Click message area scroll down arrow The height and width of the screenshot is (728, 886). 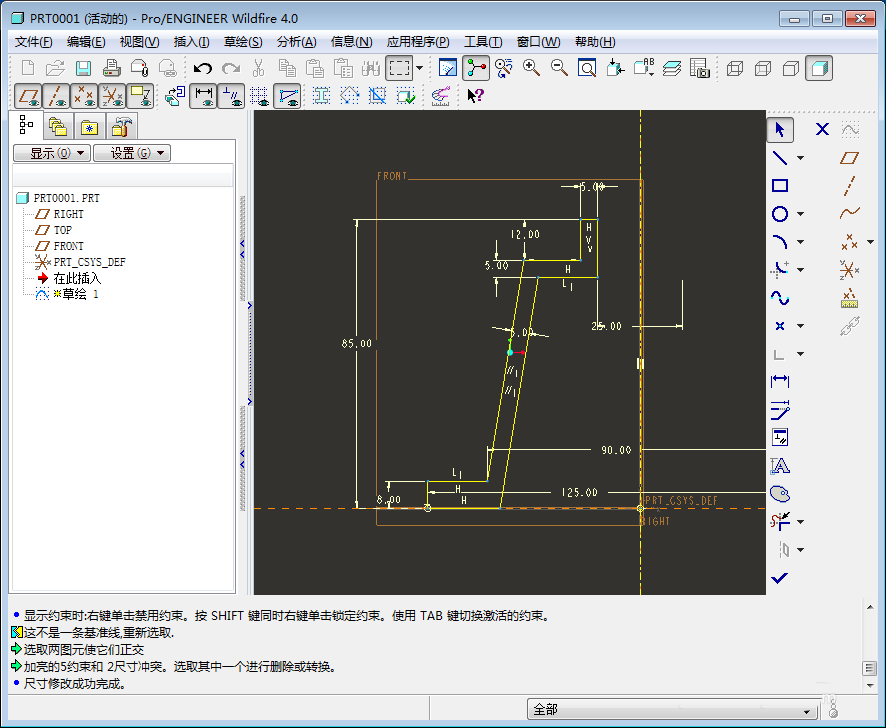870,686
